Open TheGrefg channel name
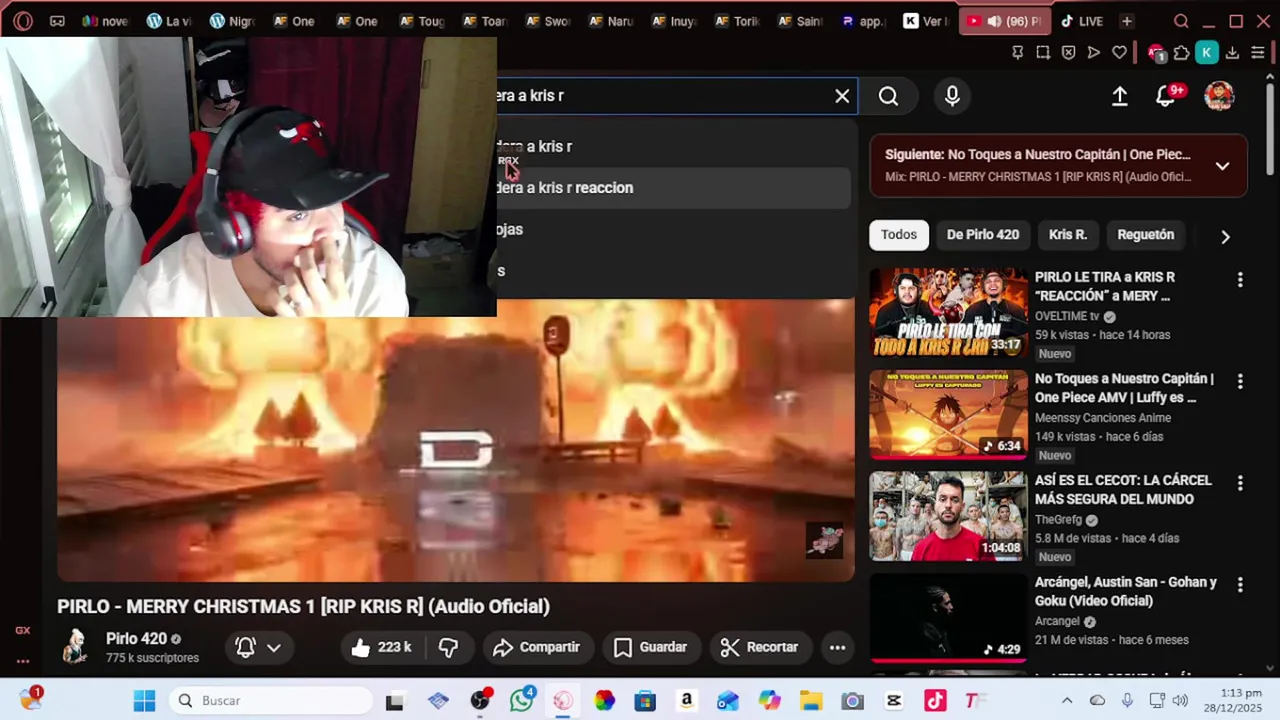The image size is (1280, 720). [1059, 520]
